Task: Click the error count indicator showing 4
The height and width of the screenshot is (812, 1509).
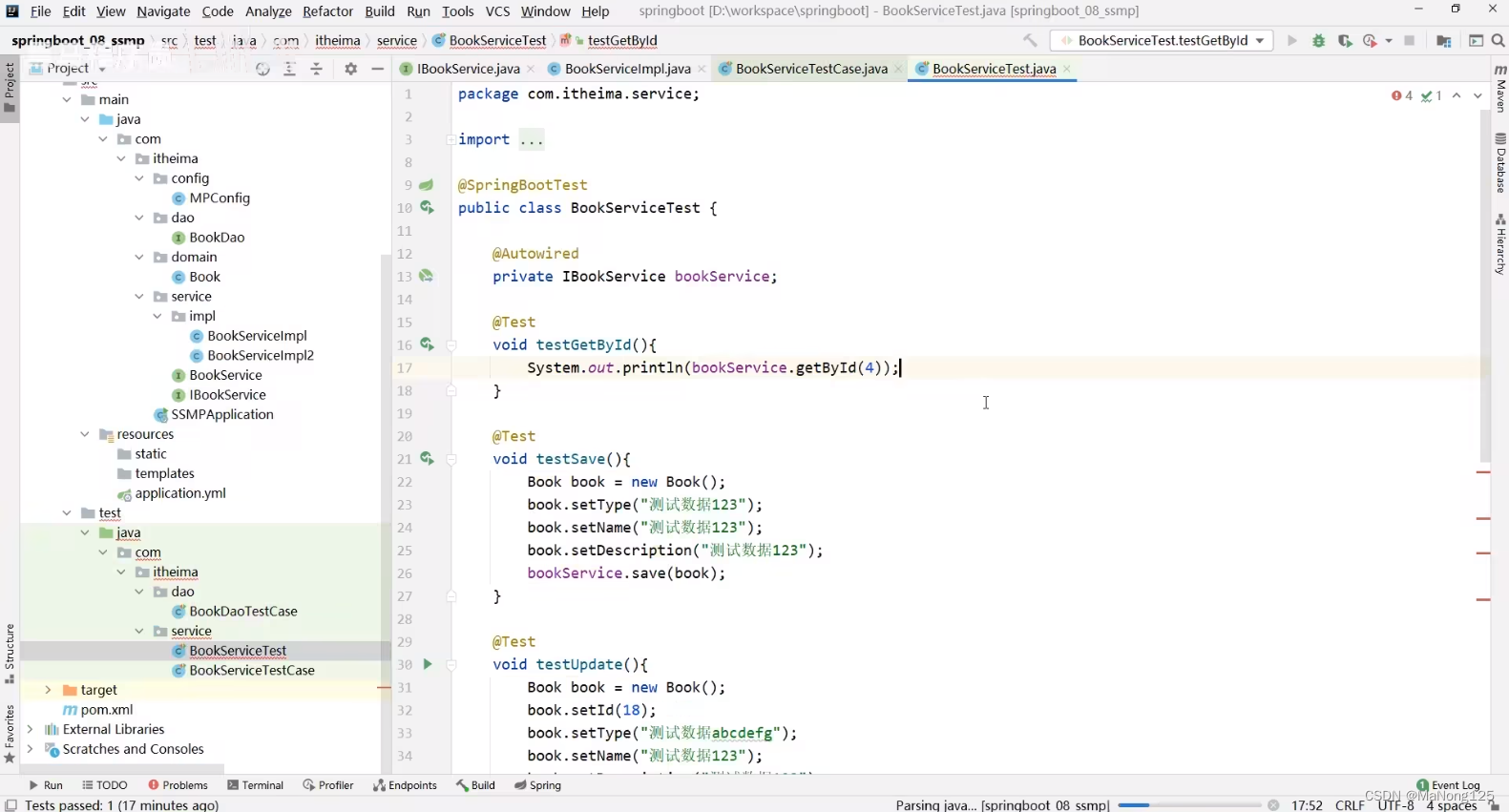Action: tap(1402, 95)
